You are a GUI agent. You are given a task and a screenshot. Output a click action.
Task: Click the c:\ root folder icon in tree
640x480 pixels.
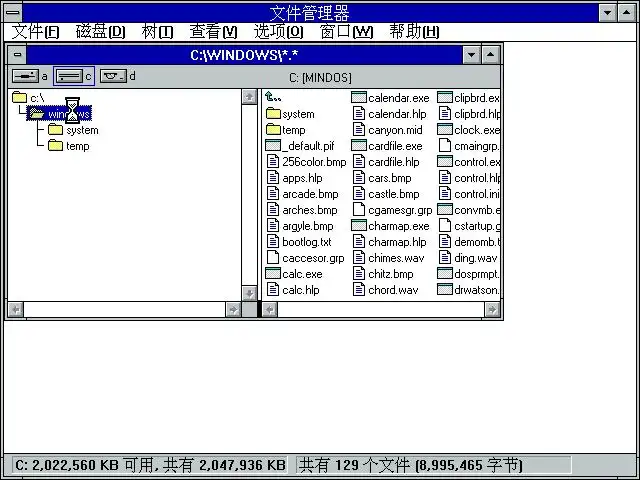pyautogui.click(x=19, y=98)
